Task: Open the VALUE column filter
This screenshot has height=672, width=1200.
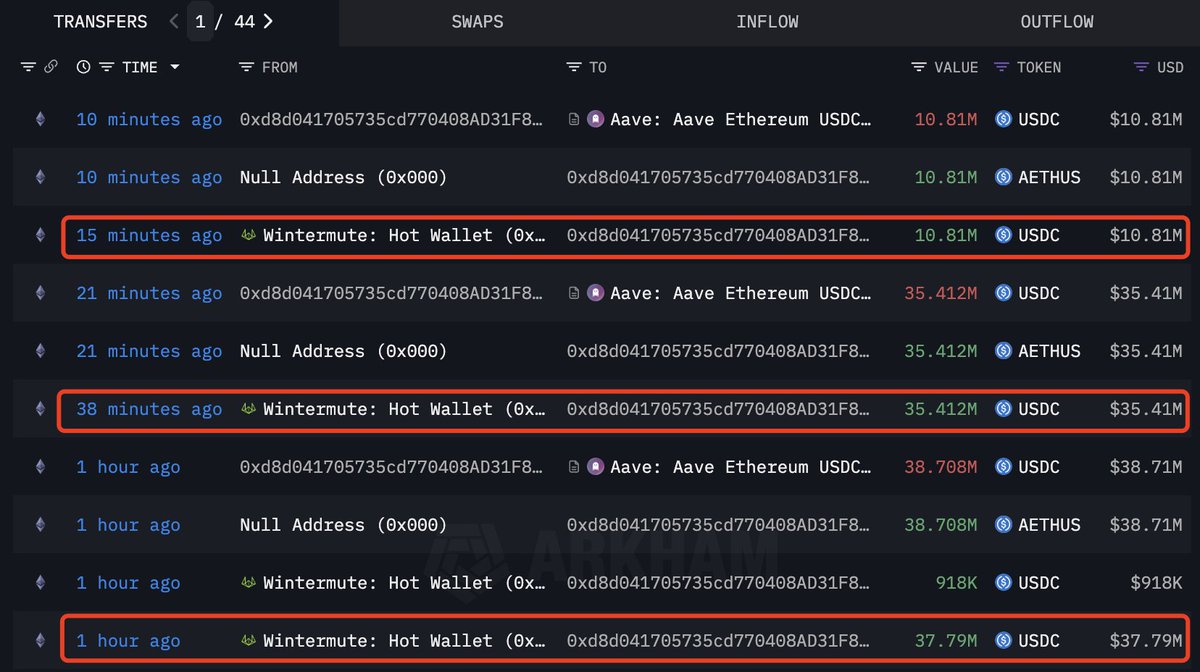Action: click(x=919, y=67)
